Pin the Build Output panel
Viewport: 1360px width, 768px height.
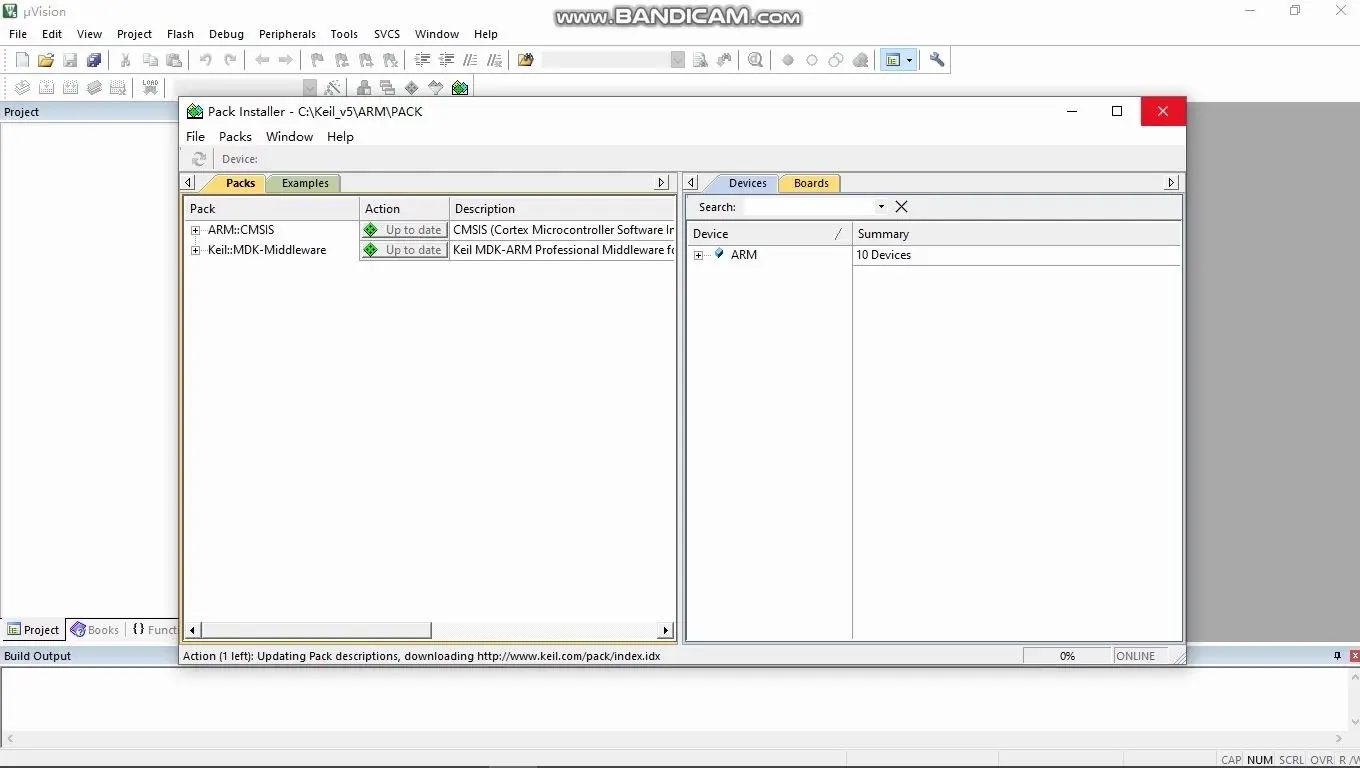(1338, 656)
